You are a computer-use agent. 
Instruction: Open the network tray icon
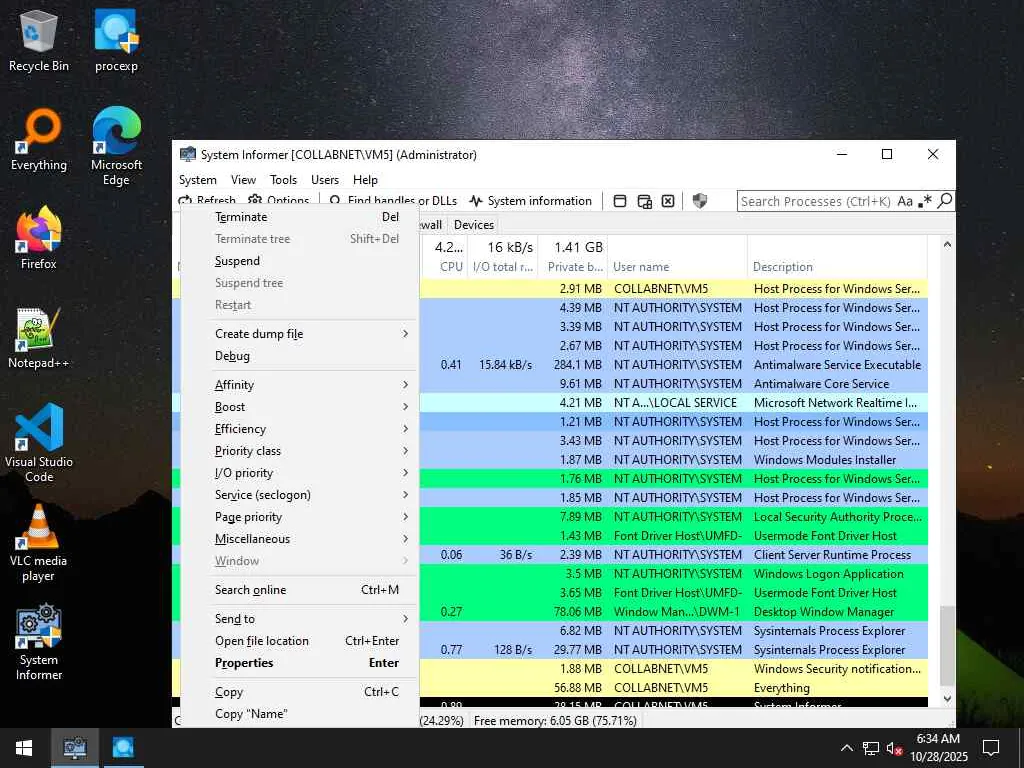coord(871,748)
